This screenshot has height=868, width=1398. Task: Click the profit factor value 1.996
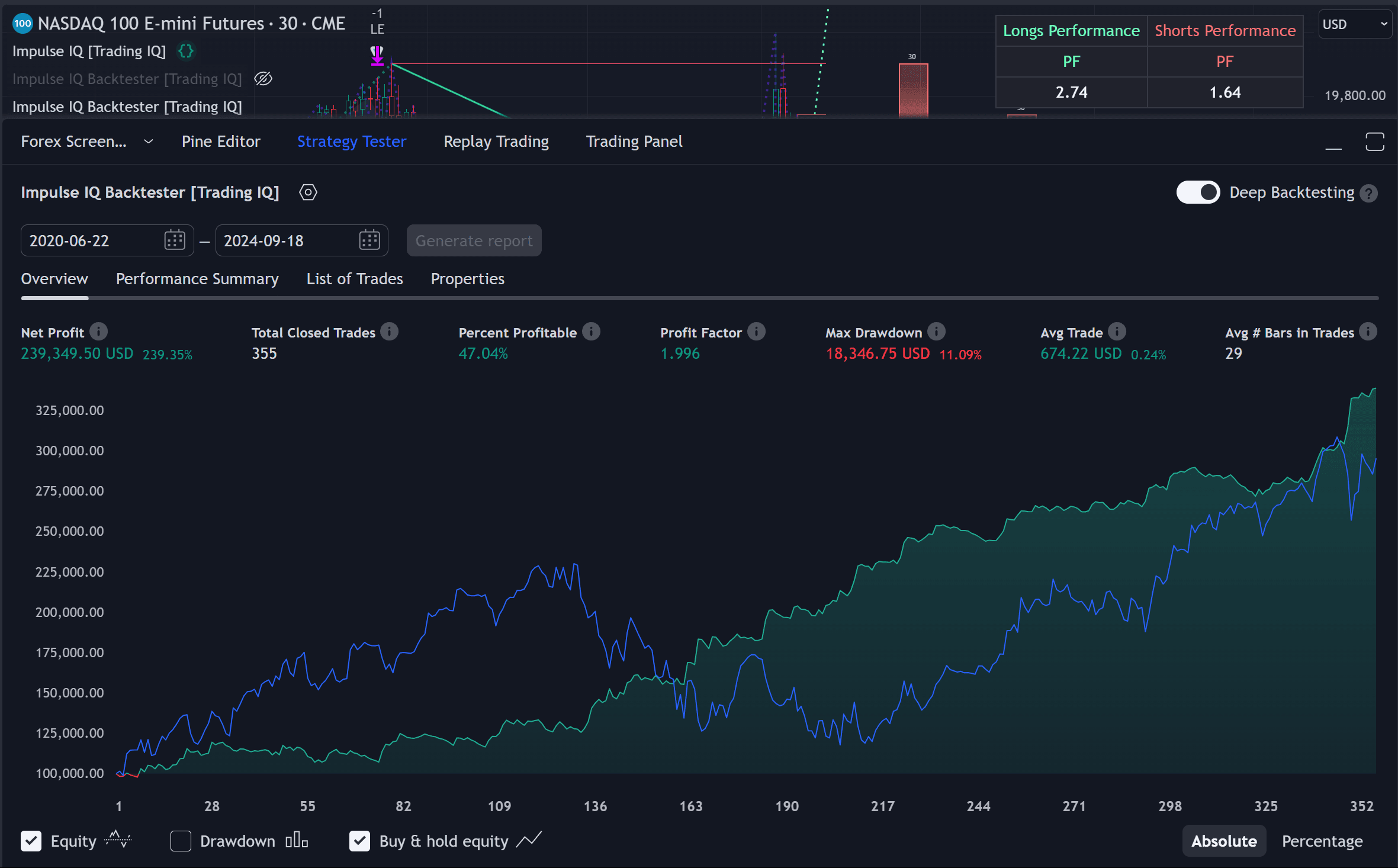(x=680, y=353)
